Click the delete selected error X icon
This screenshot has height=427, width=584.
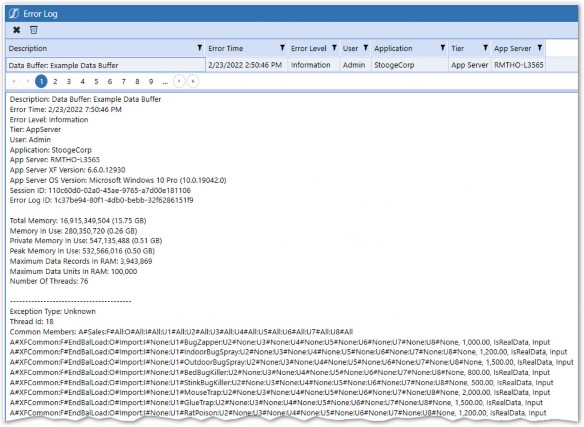(16, 30)
